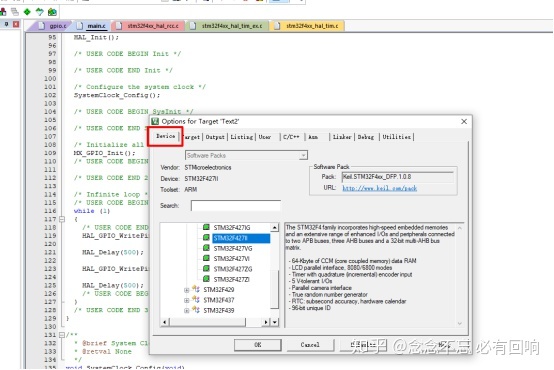Viewport: 554px width, 370px height.
Task: Click device list horizontal scroll right arrow
Action: tap(266, 322)
